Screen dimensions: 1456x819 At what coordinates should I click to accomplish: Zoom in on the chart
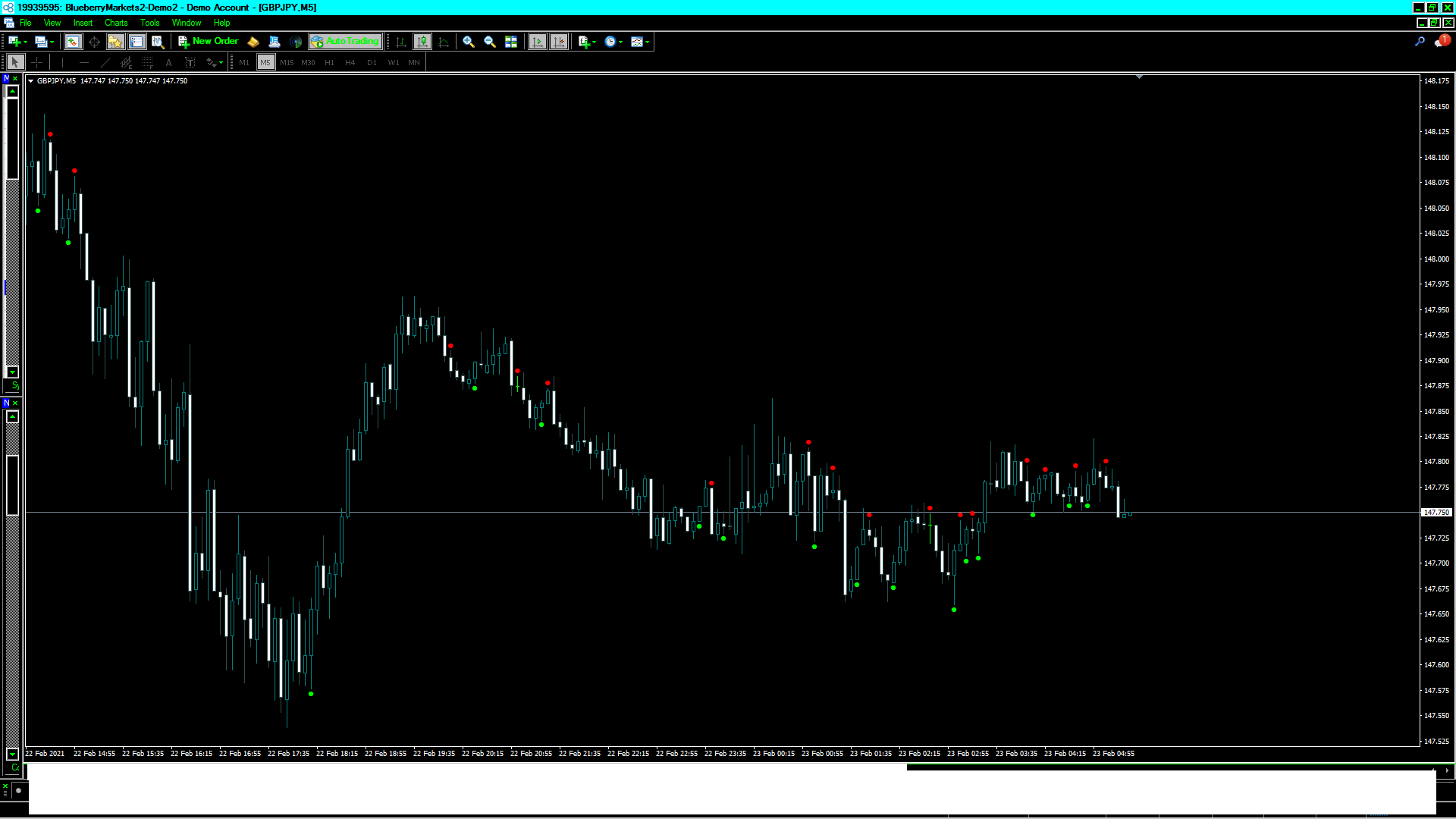[469, 42]
